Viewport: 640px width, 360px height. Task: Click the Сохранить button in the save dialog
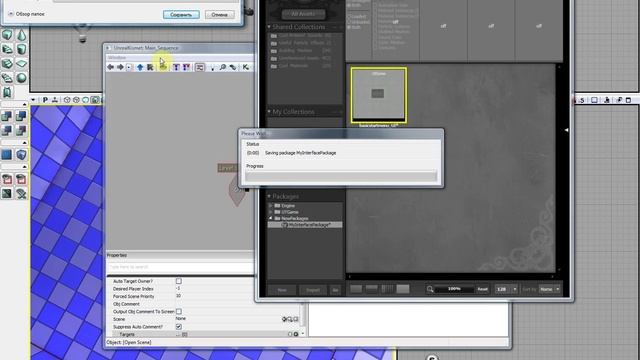pos(181,15)
